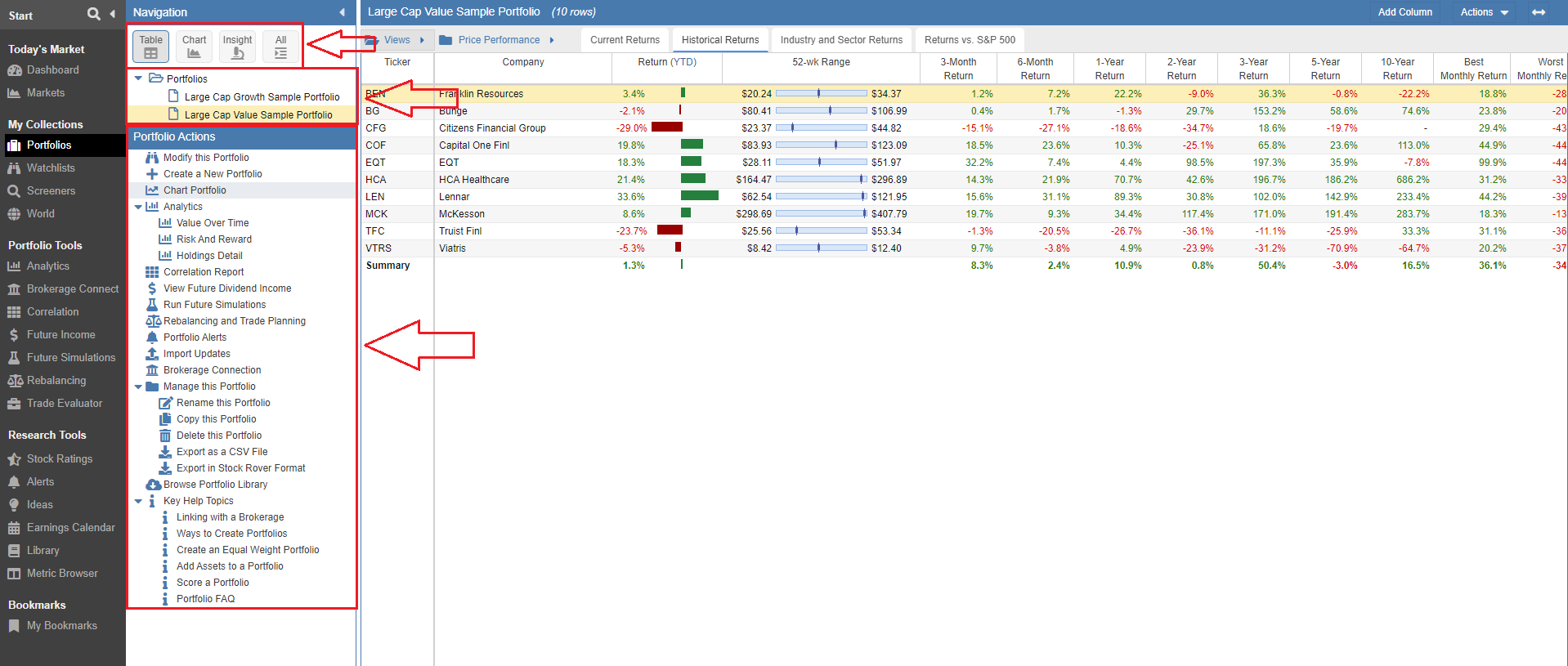Switch to Insight view mode
1568x666 pixels.
(x=237, y=47)
